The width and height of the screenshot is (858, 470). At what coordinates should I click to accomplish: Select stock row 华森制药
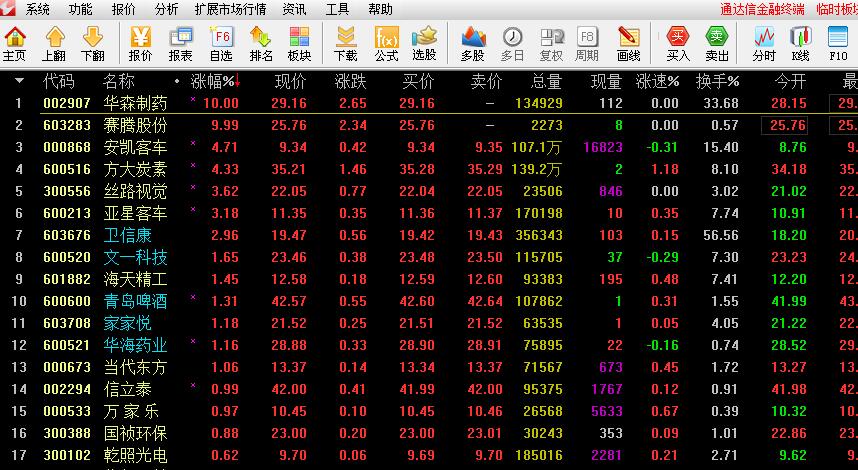429,103
